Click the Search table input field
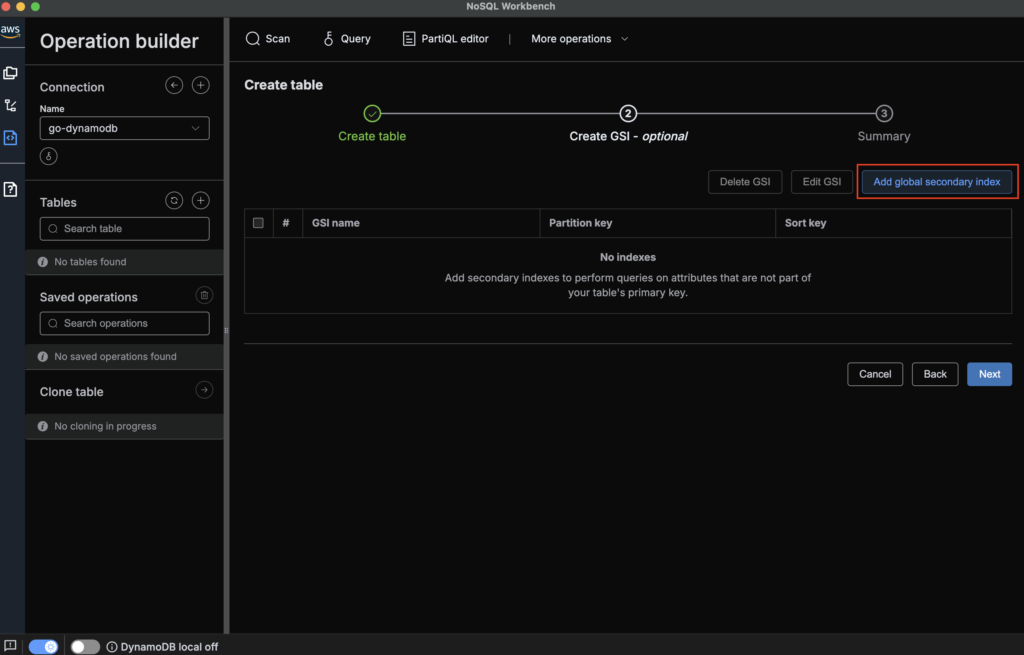The image size is (1024, 655). pyautogui.click(x=125, y=229)
